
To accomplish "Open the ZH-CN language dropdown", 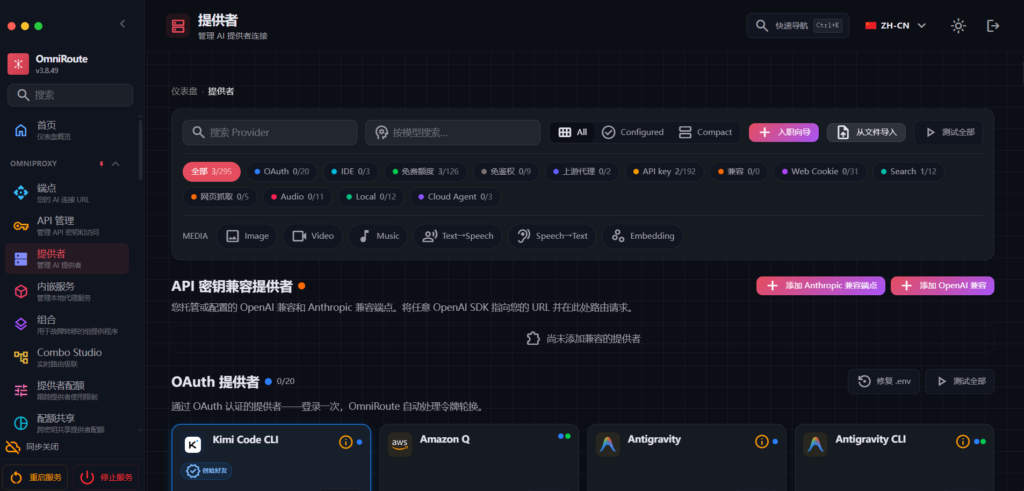I will click(895, 25).
